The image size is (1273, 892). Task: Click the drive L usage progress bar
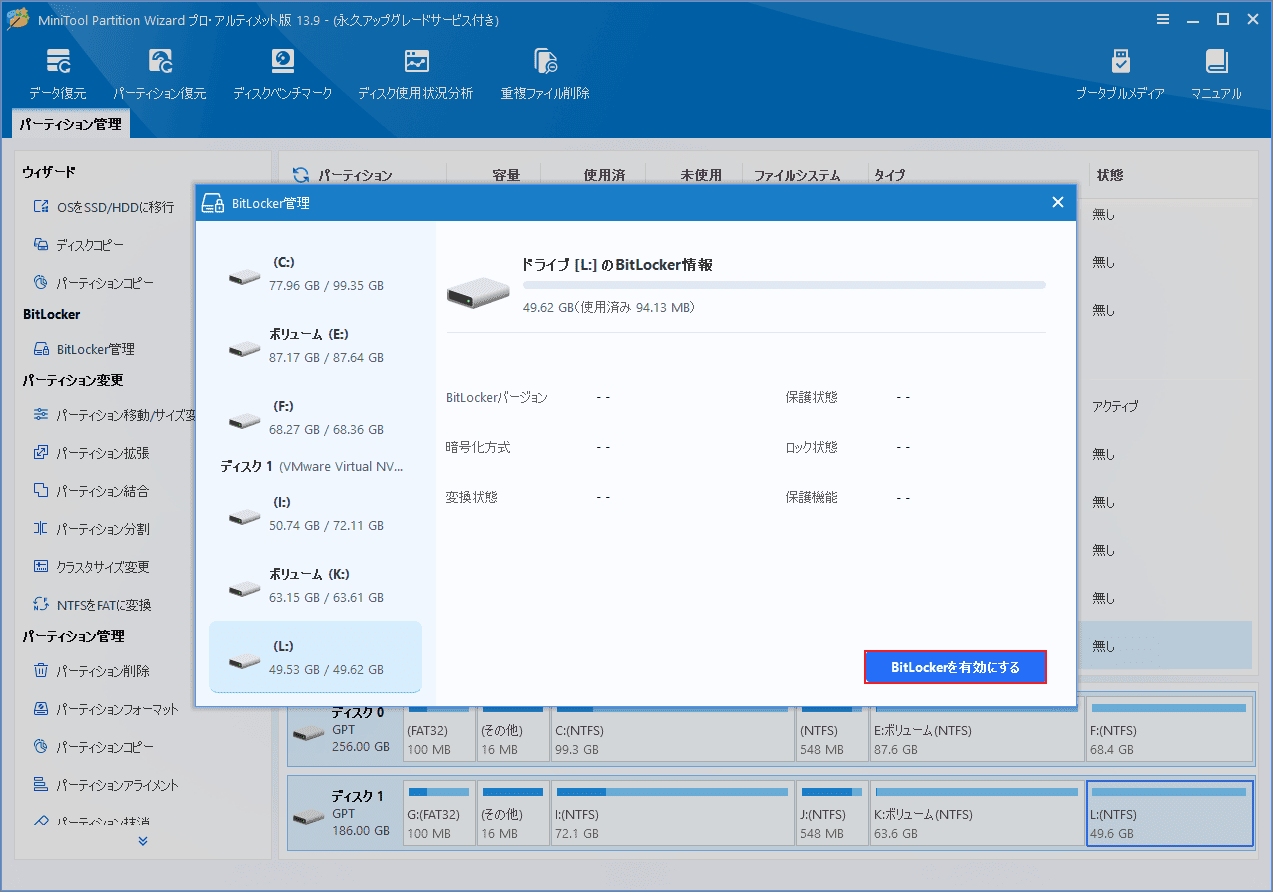[784, 285]
